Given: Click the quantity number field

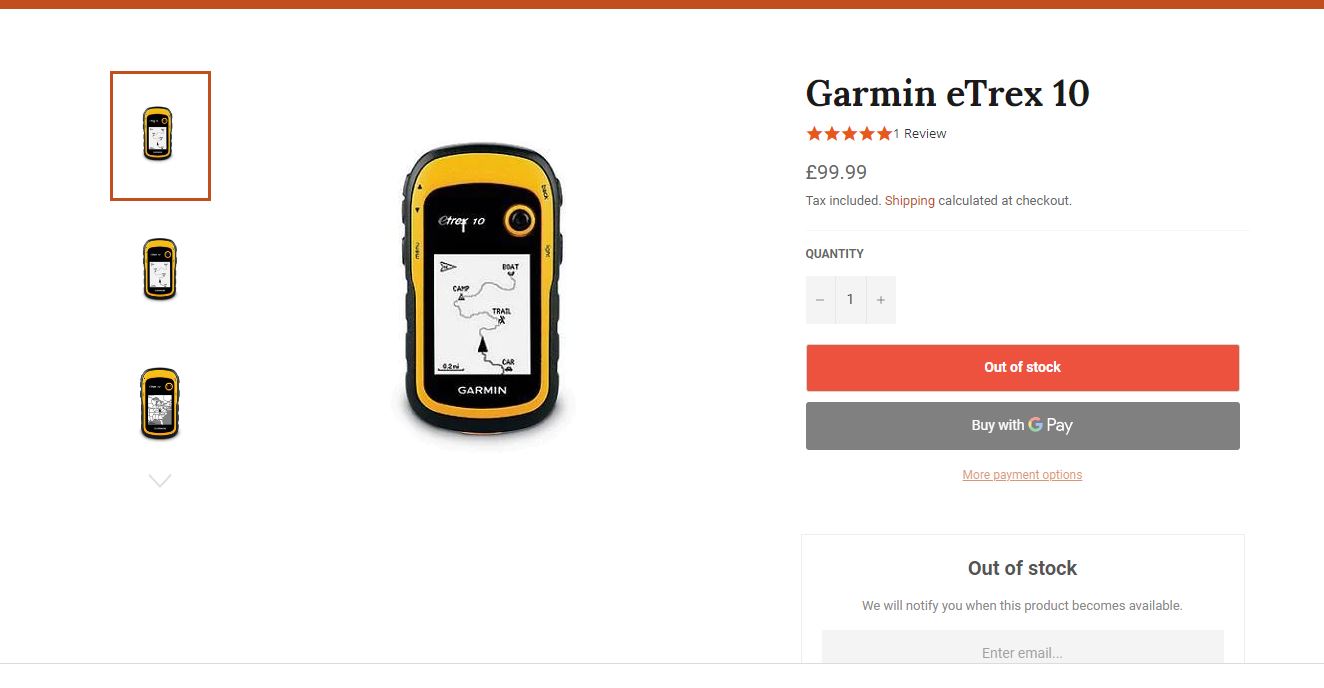Looking at the screenshot, I should click(x=851, y=300).
